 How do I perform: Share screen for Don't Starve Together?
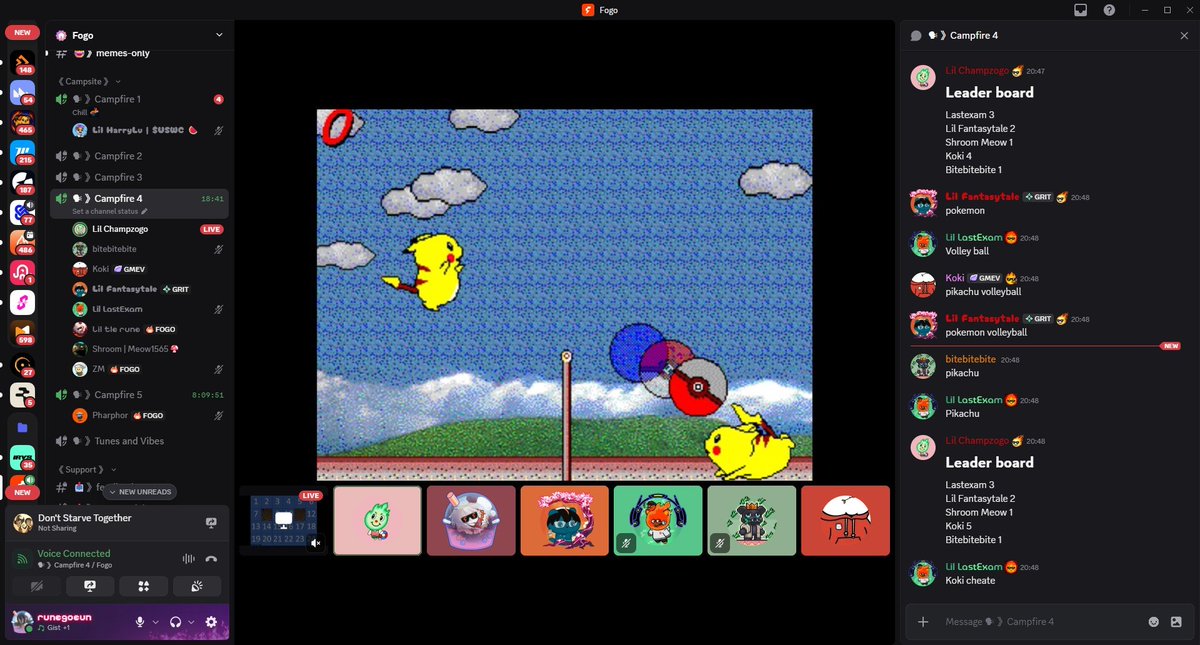pyautogui.click(x=211, y=523)
